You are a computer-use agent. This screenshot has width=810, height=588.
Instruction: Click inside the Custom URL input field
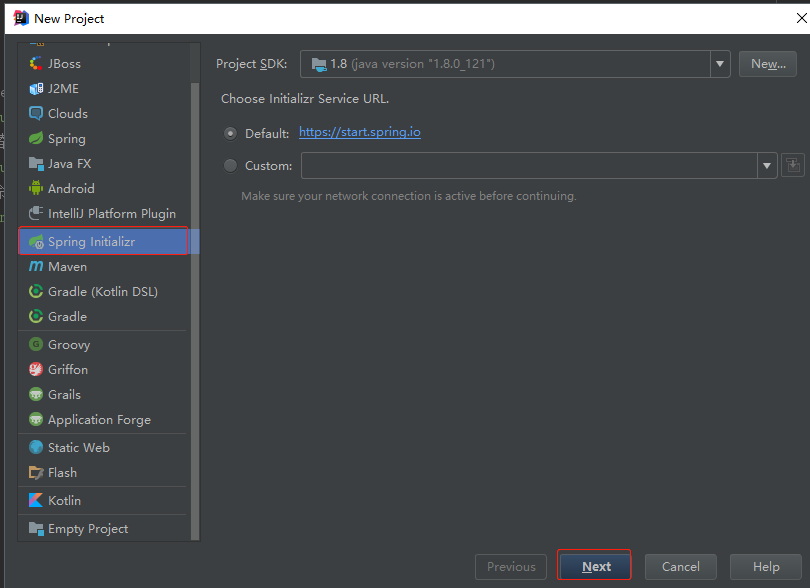529,165
